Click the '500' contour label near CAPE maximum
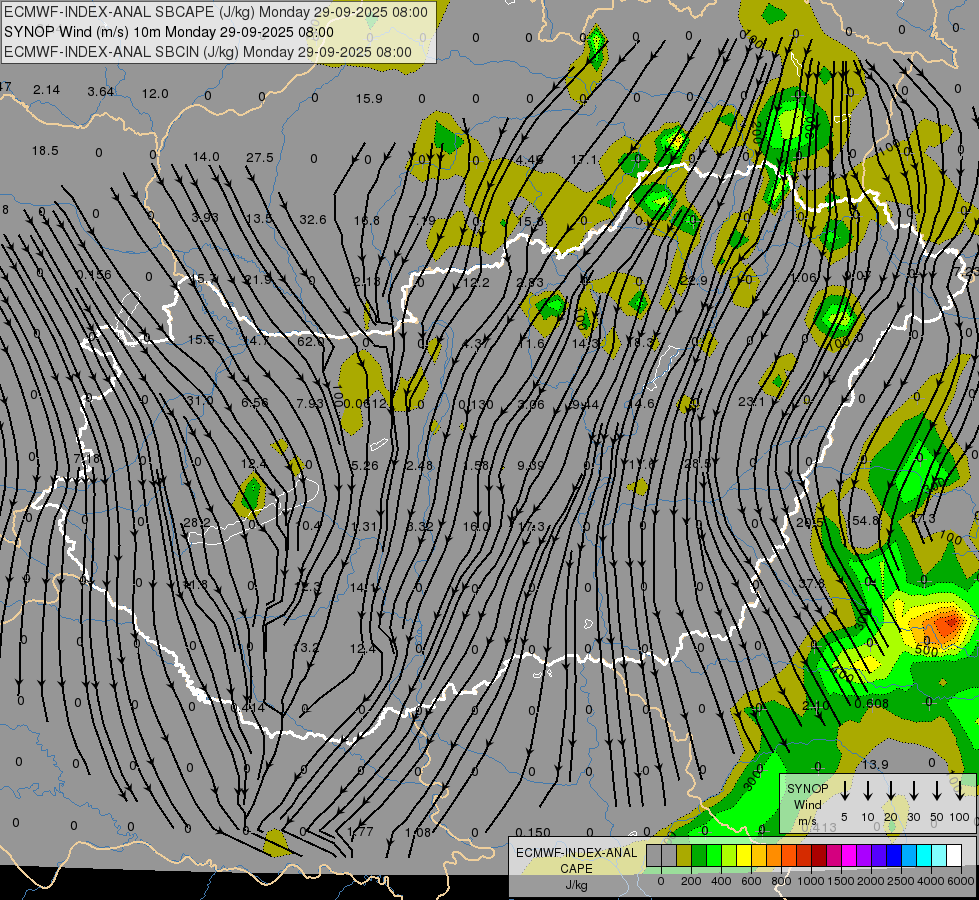The height and width of the screenshot is (900, 979). (926, 651)
